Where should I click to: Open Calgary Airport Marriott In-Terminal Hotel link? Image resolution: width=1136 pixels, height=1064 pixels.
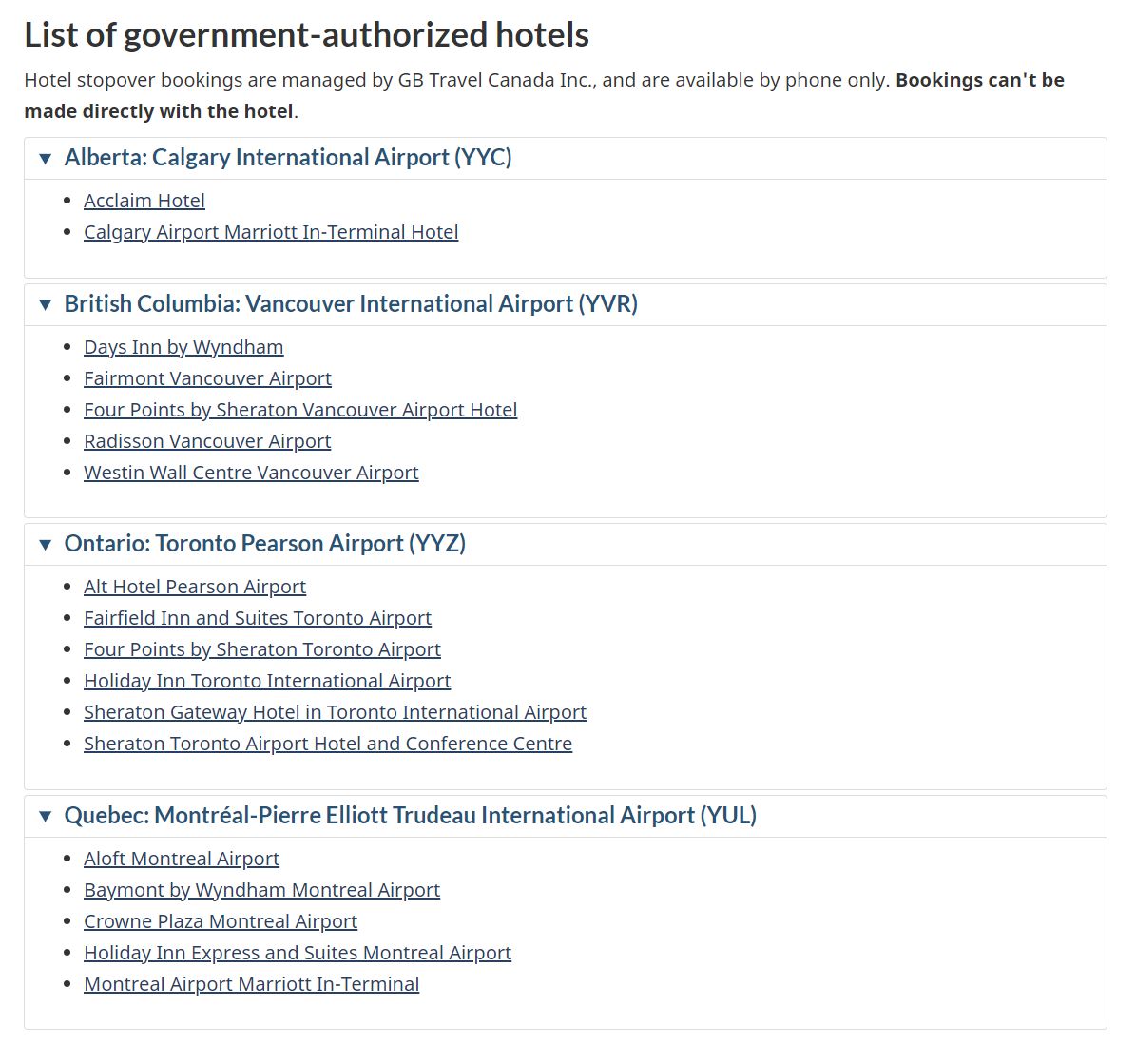click(271, 232)
